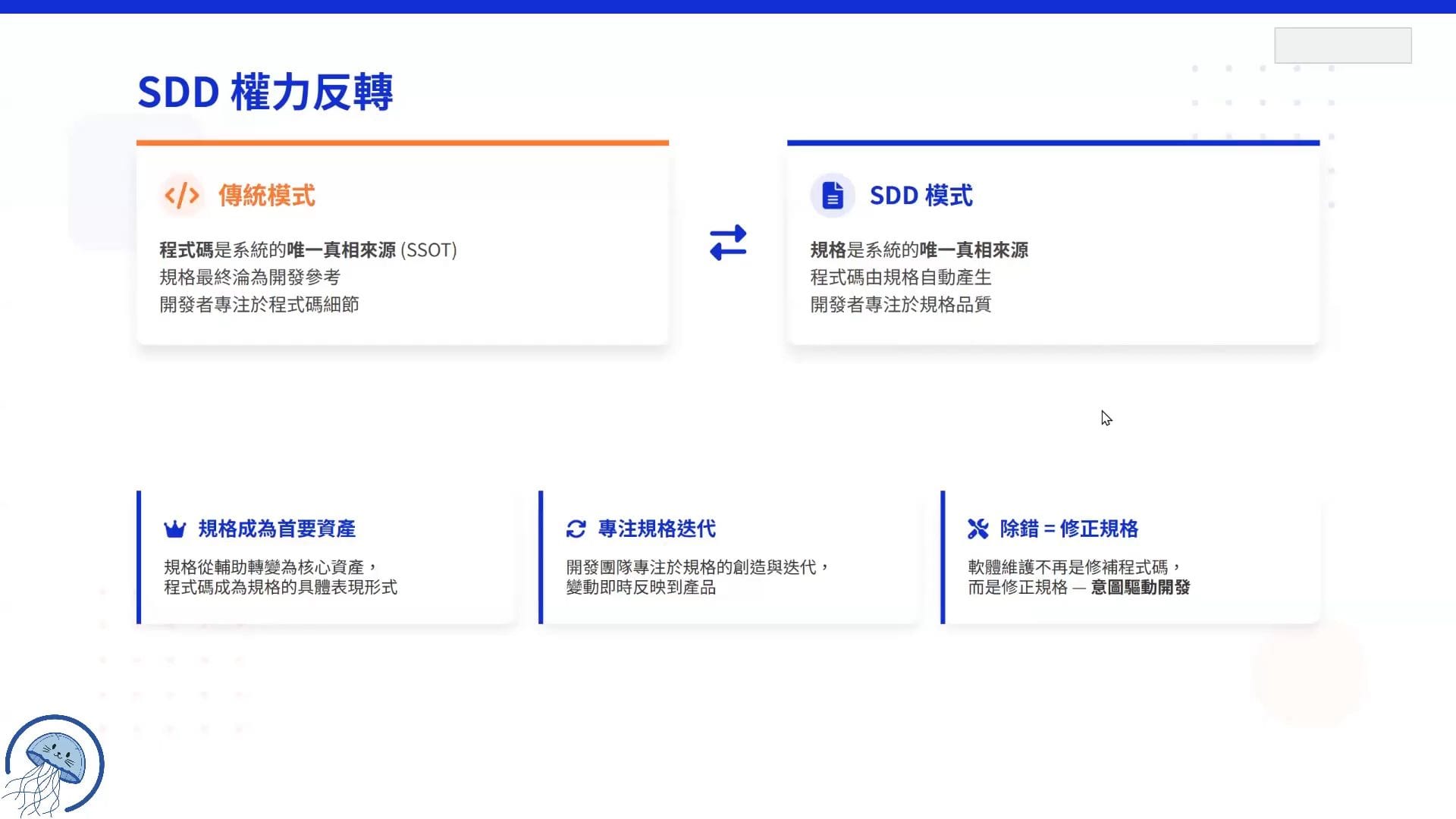This screenshot has height=819, width=1456.
Task: Click the text 程式碼由規格自動產生
Action: (900, 278)
